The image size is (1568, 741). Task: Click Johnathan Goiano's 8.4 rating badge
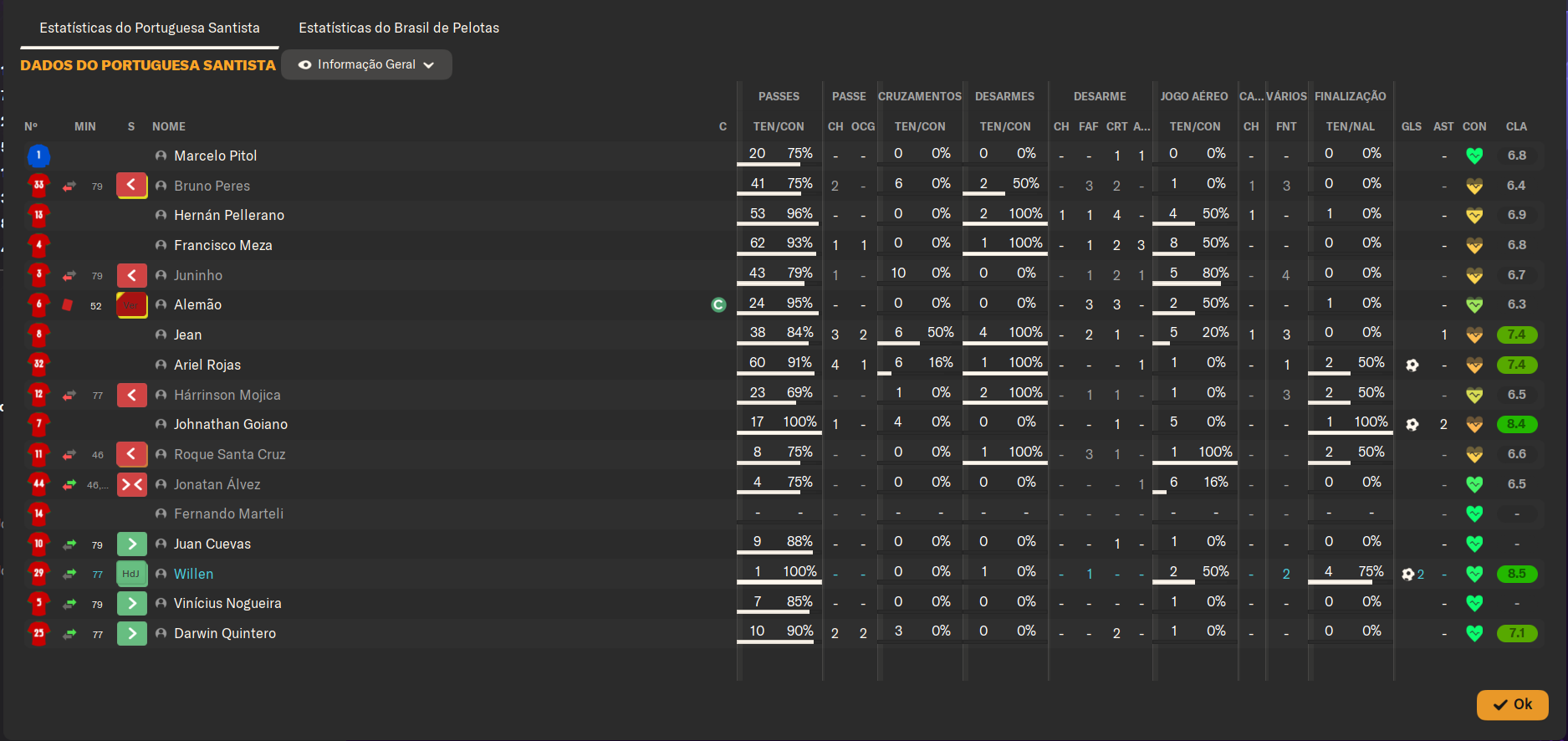click(1516, 424)
